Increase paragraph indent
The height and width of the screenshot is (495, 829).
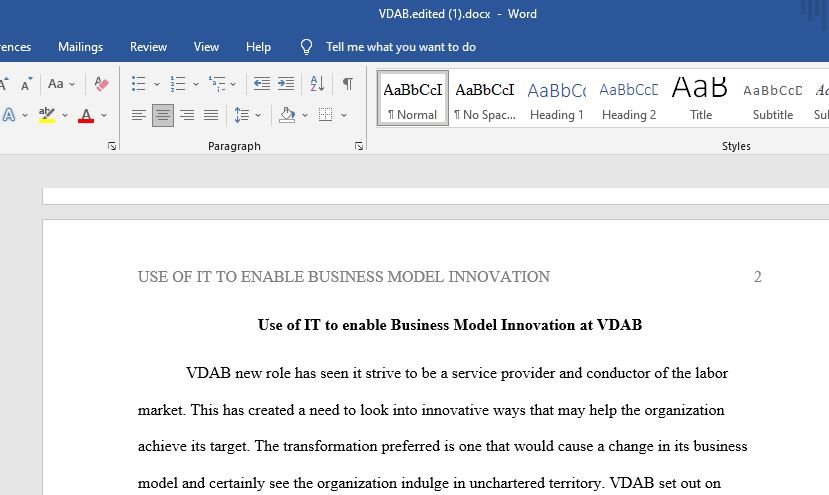(x=286, y=84)
